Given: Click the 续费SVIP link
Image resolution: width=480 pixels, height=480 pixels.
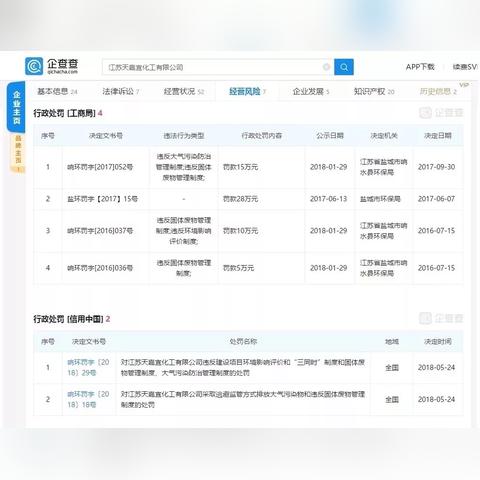Looking at the screenshot, I should 465,67.
